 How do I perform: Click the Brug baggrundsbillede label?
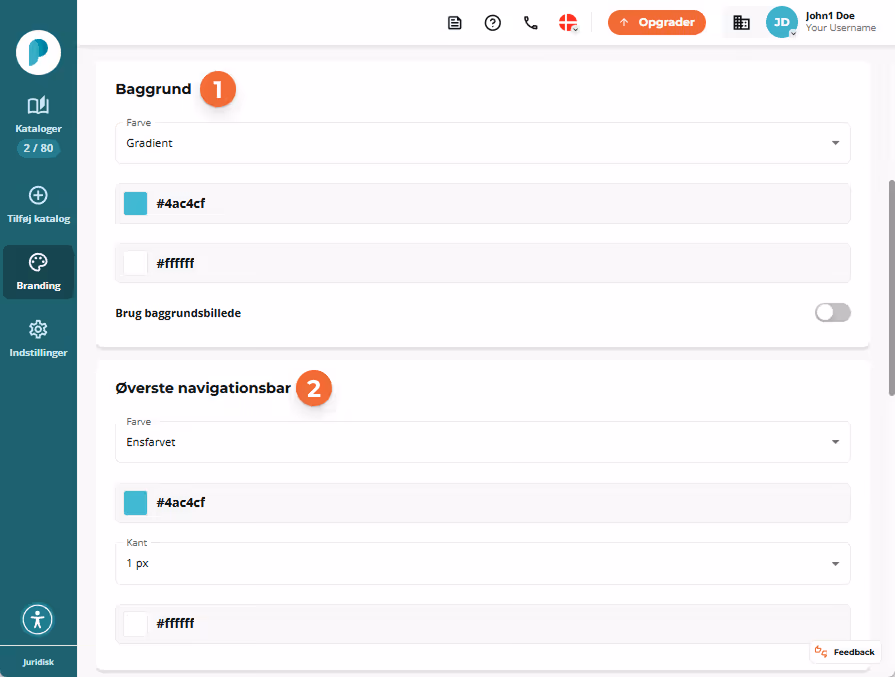(x=178, y=313)
